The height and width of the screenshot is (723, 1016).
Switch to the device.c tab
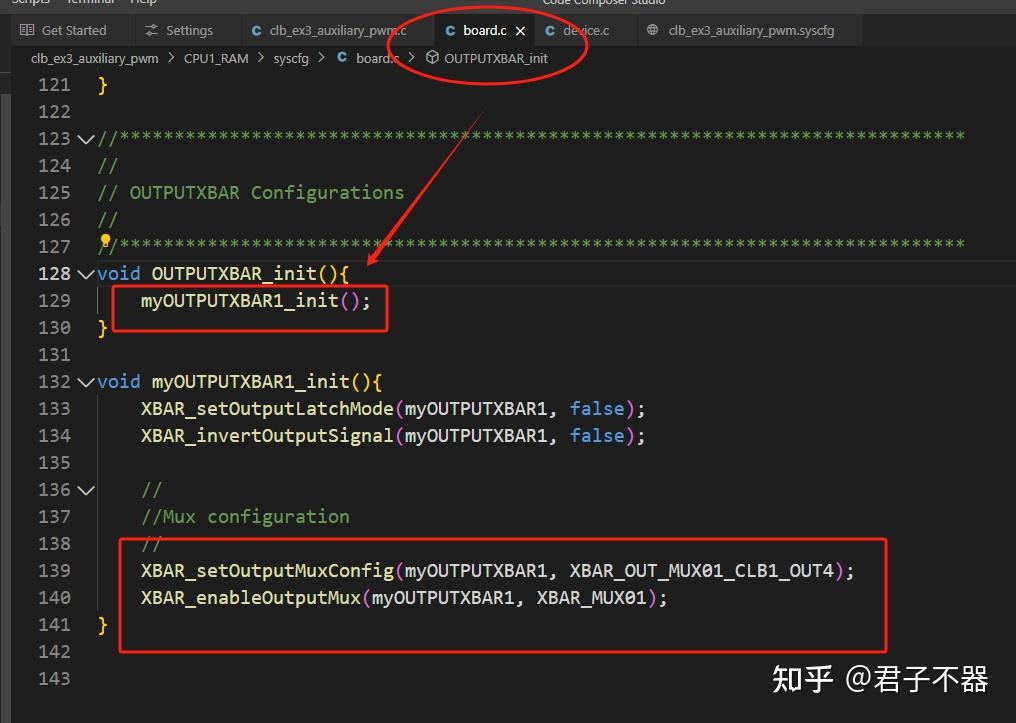click(585, 30)
